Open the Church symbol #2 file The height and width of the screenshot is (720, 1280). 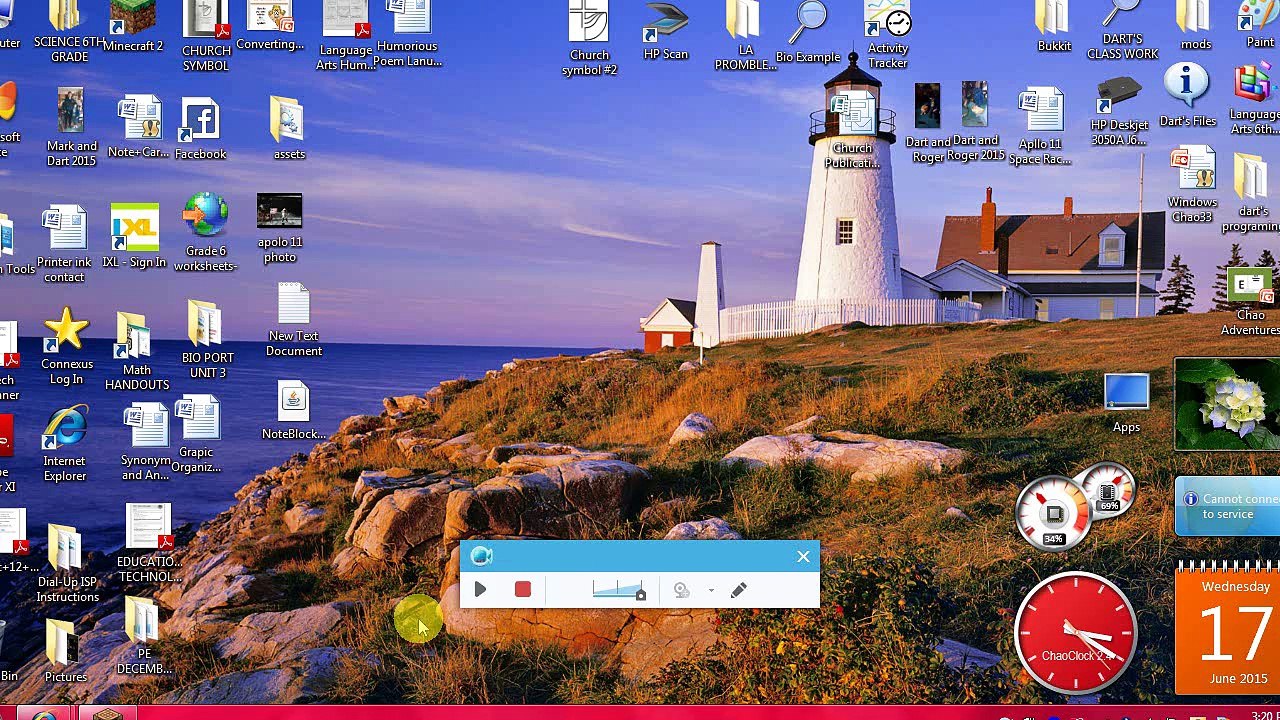[589, 39]
